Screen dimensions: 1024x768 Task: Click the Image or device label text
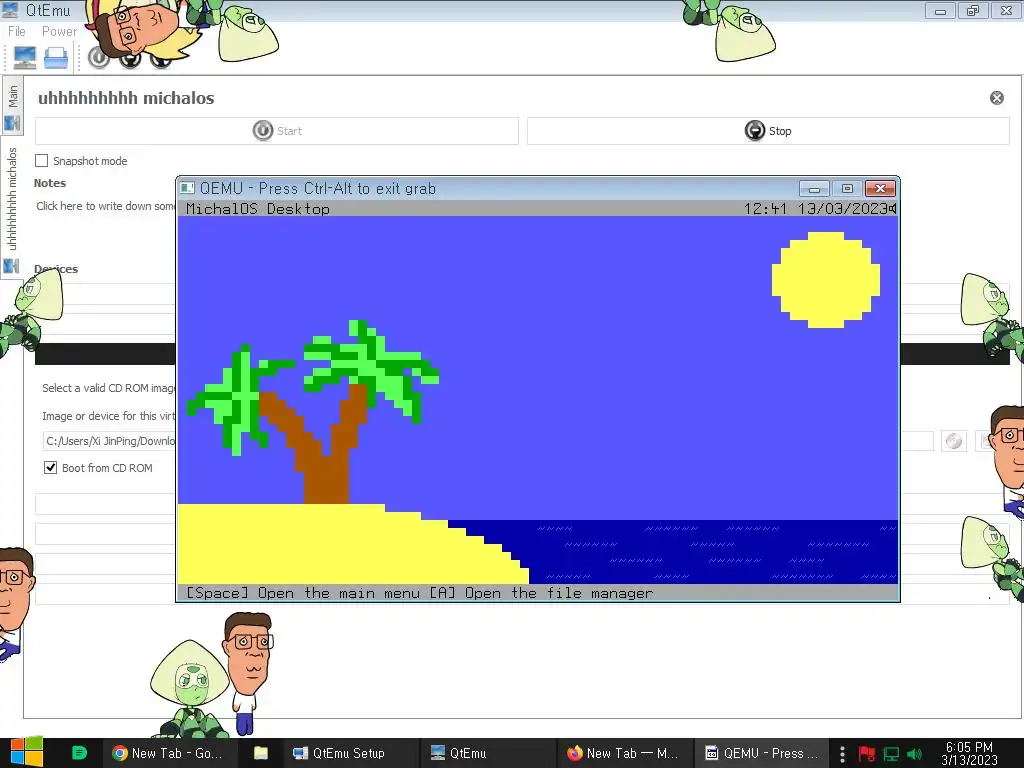coord(109,416)
